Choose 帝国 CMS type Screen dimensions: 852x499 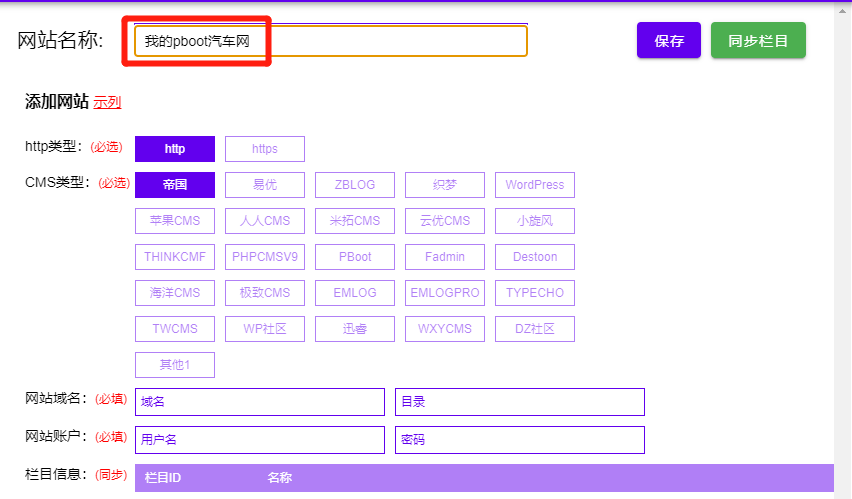(x=175, y=185)
